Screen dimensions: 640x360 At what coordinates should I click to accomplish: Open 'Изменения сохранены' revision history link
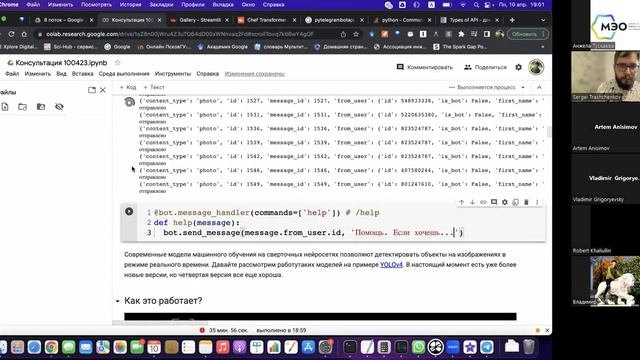click(255, 74)
